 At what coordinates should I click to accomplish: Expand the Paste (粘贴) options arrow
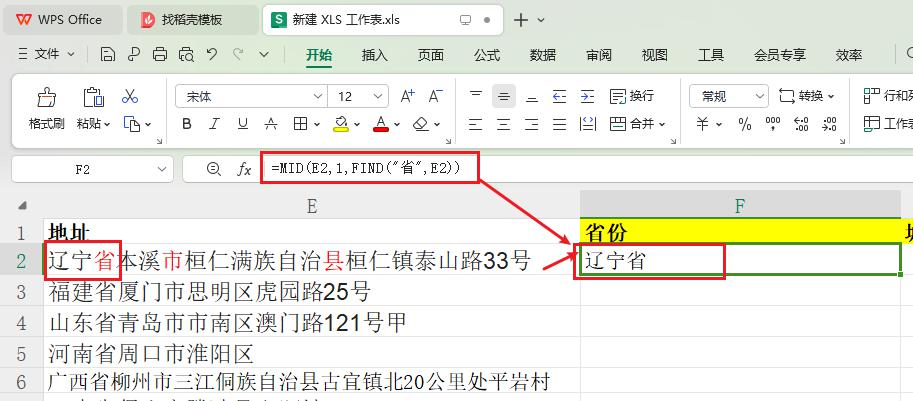pos(107,125)
